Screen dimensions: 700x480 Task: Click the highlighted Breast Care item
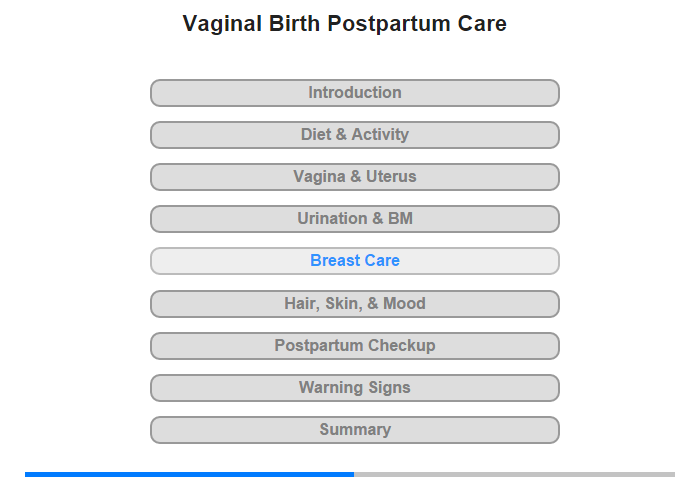point(354,261)
